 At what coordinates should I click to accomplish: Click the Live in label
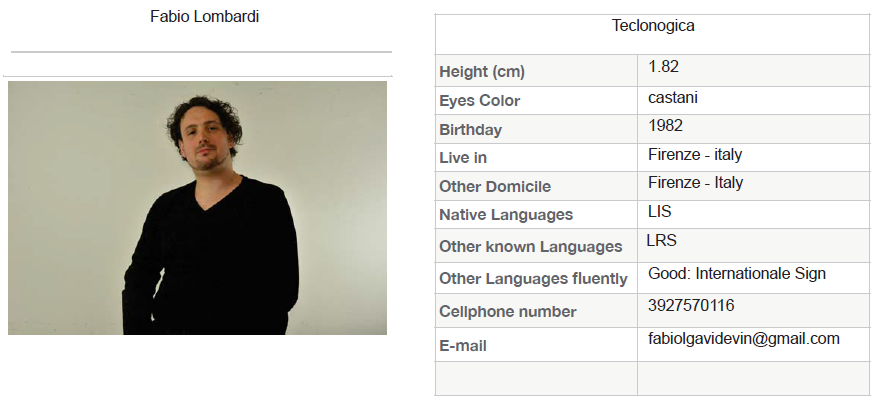pyautogui.click(x=463, y=158)
